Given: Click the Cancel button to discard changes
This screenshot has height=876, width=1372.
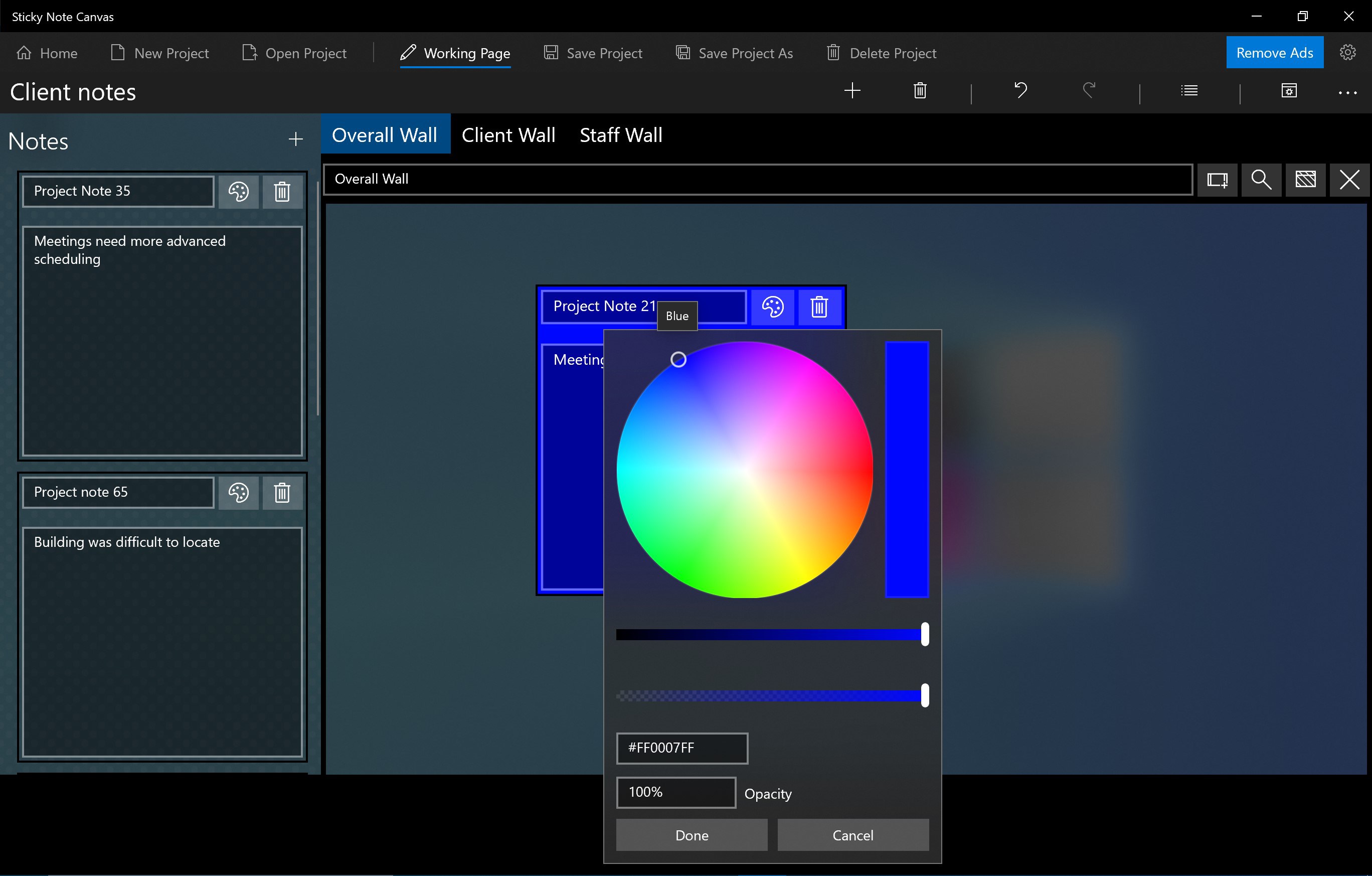Looking at the screenshot, I should tap(852, 835).
